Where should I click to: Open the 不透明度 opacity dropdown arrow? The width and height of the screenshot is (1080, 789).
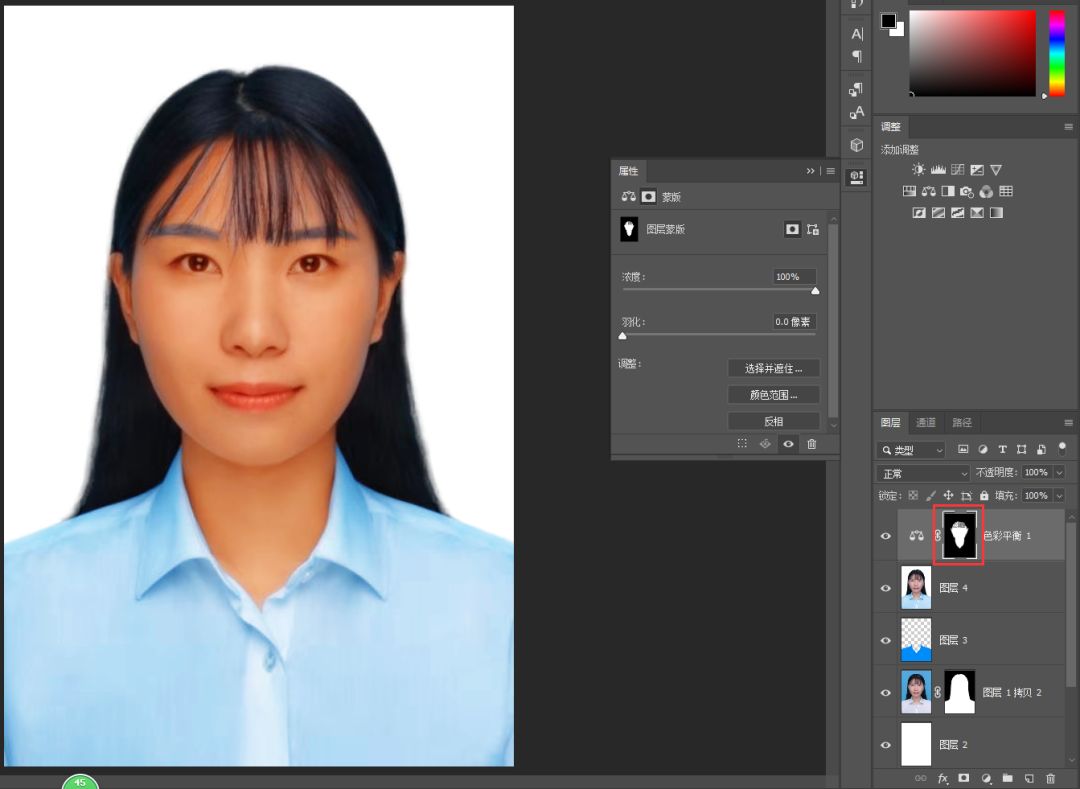coord(1058,473)
